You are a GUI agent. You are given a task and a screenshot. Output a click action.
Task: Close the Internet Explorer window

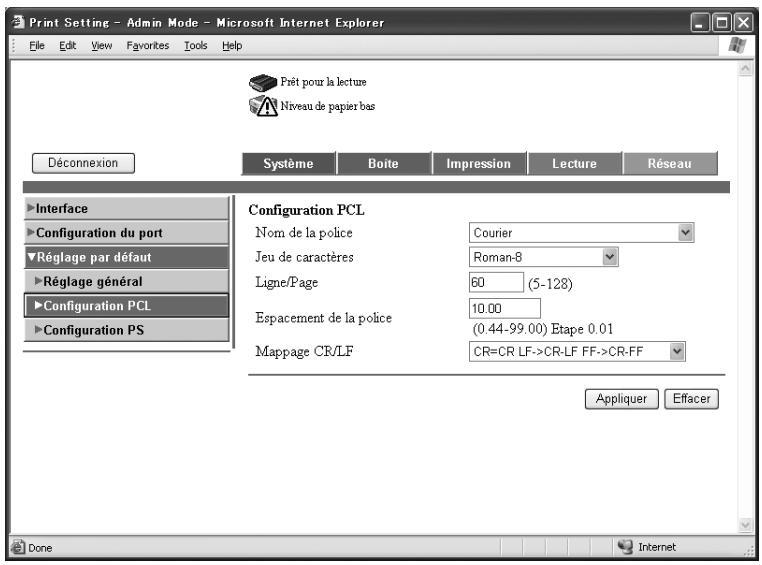coord(744,22)
